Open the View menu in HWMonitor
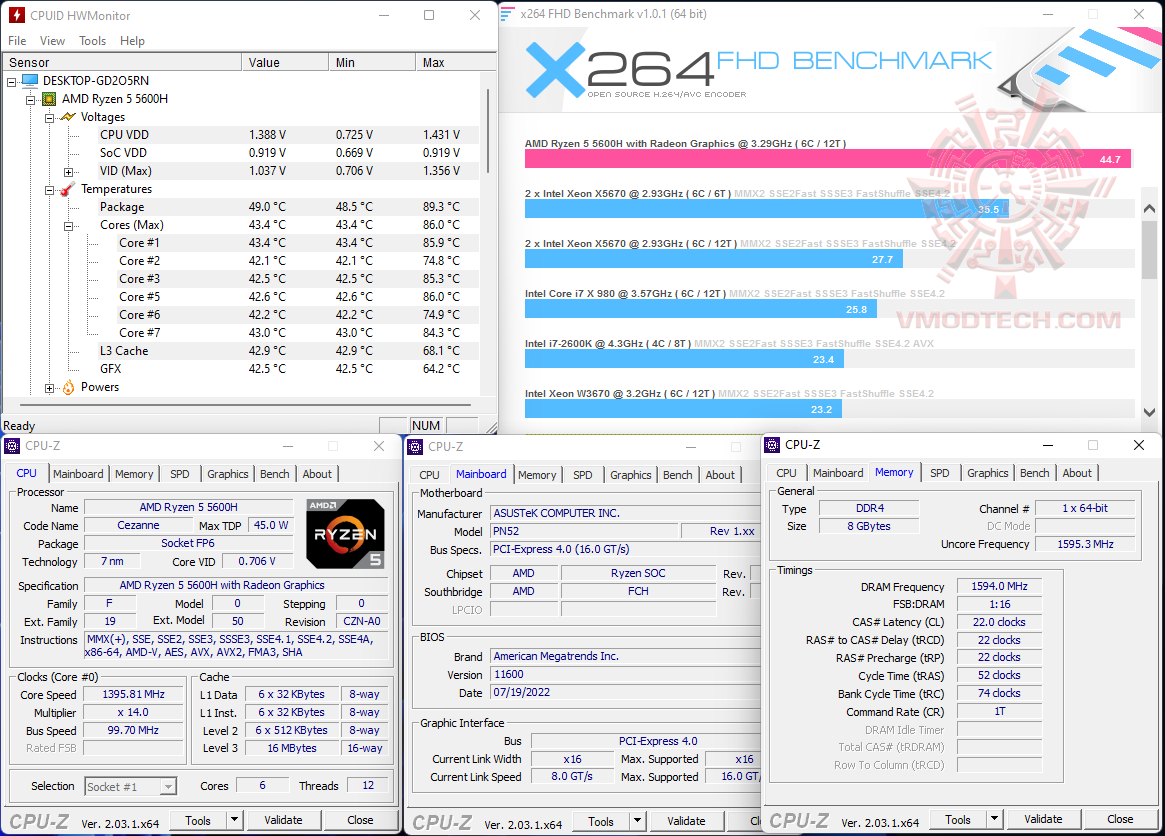 pyautogui.click(x=52, y=41)
